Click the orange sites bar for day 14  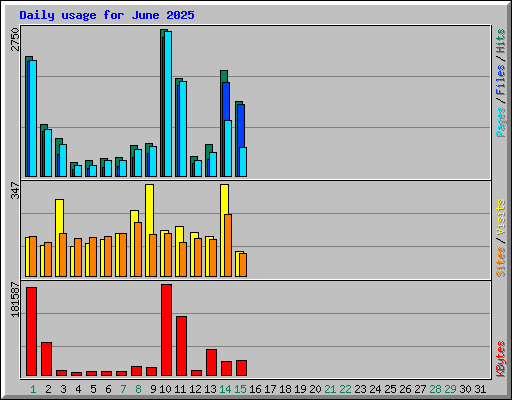[x=228, y=245]
